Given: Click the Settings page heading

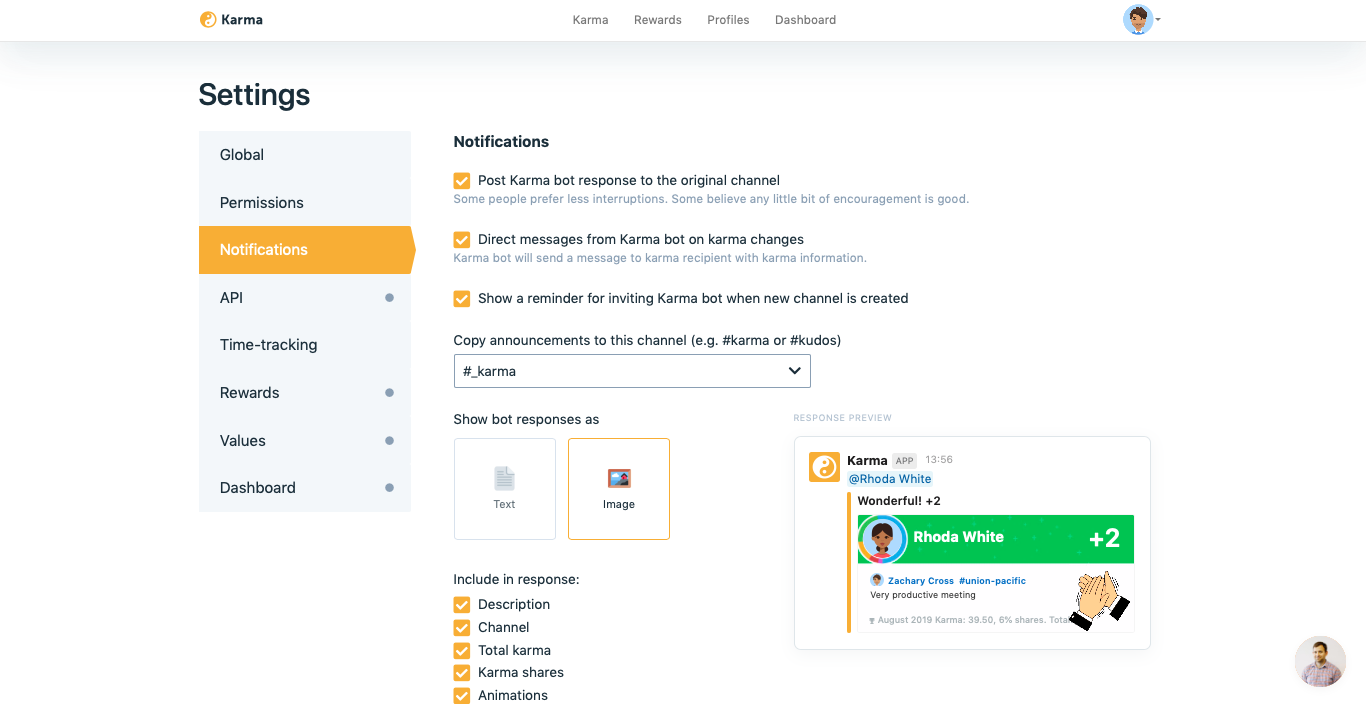Looking at the screenshot, I should click(x=254, y=95).
